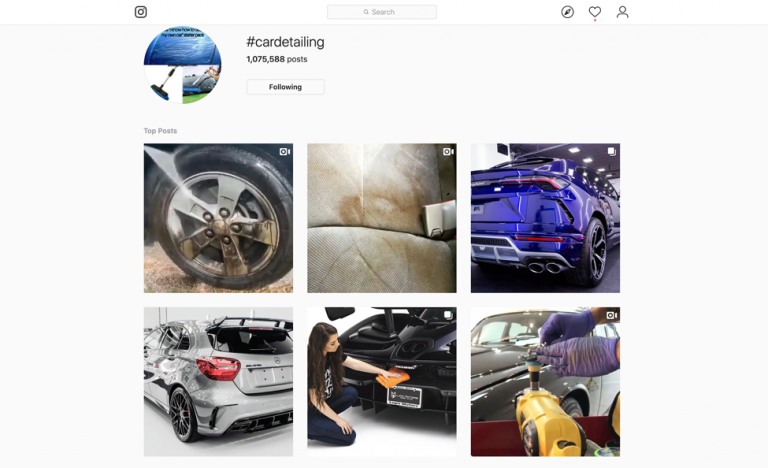Open the stained car seat video post
768x468 pixels.
[382, 218]
